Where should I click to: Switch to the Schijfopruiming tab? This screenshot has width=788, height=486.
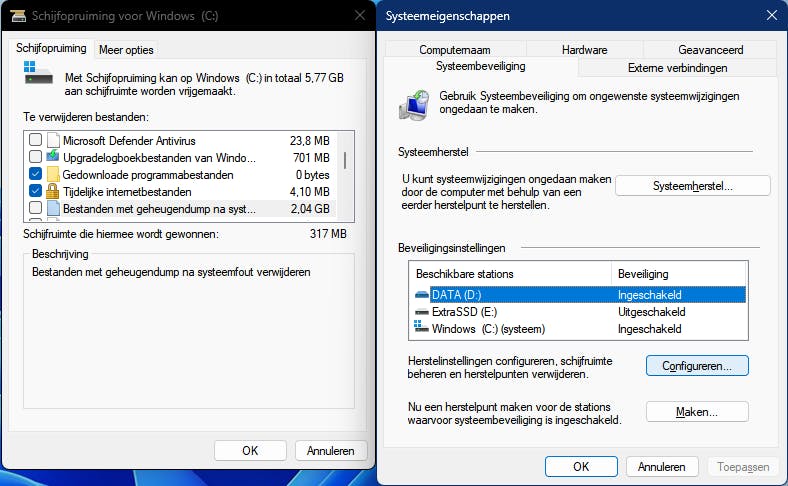point(51,48)
